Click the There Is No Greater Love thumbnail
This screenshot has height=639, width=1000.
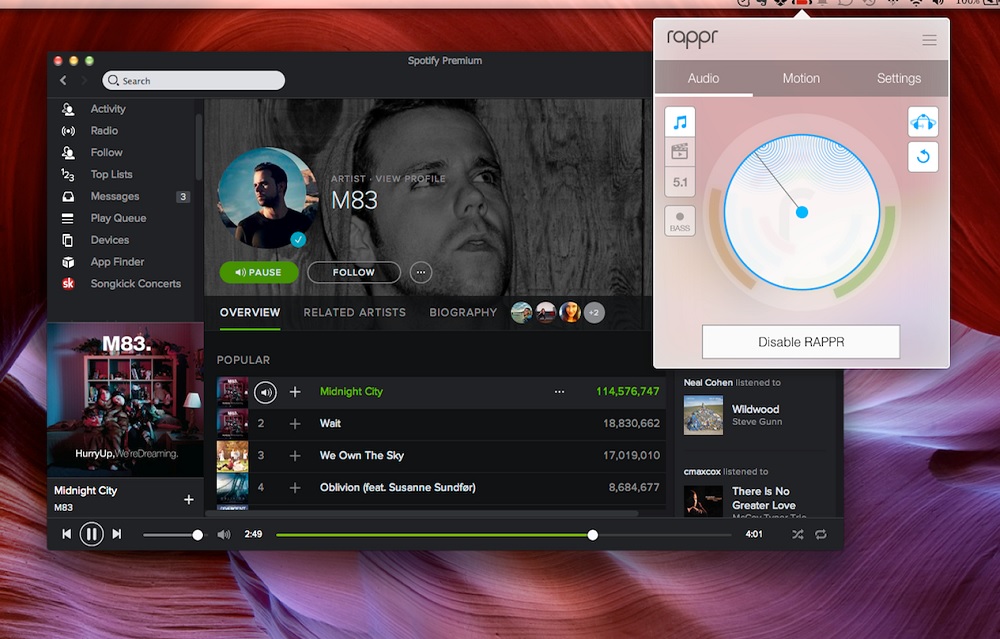(703, 501)
